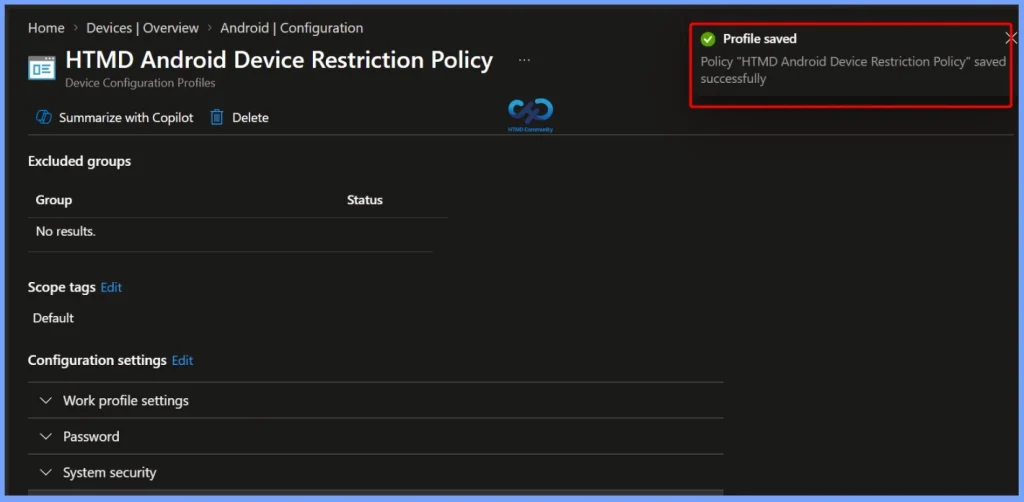Click the Device Configuration Profiles subtitle
The height and width of the screenshot is (502, 1024).
(140, 83)
